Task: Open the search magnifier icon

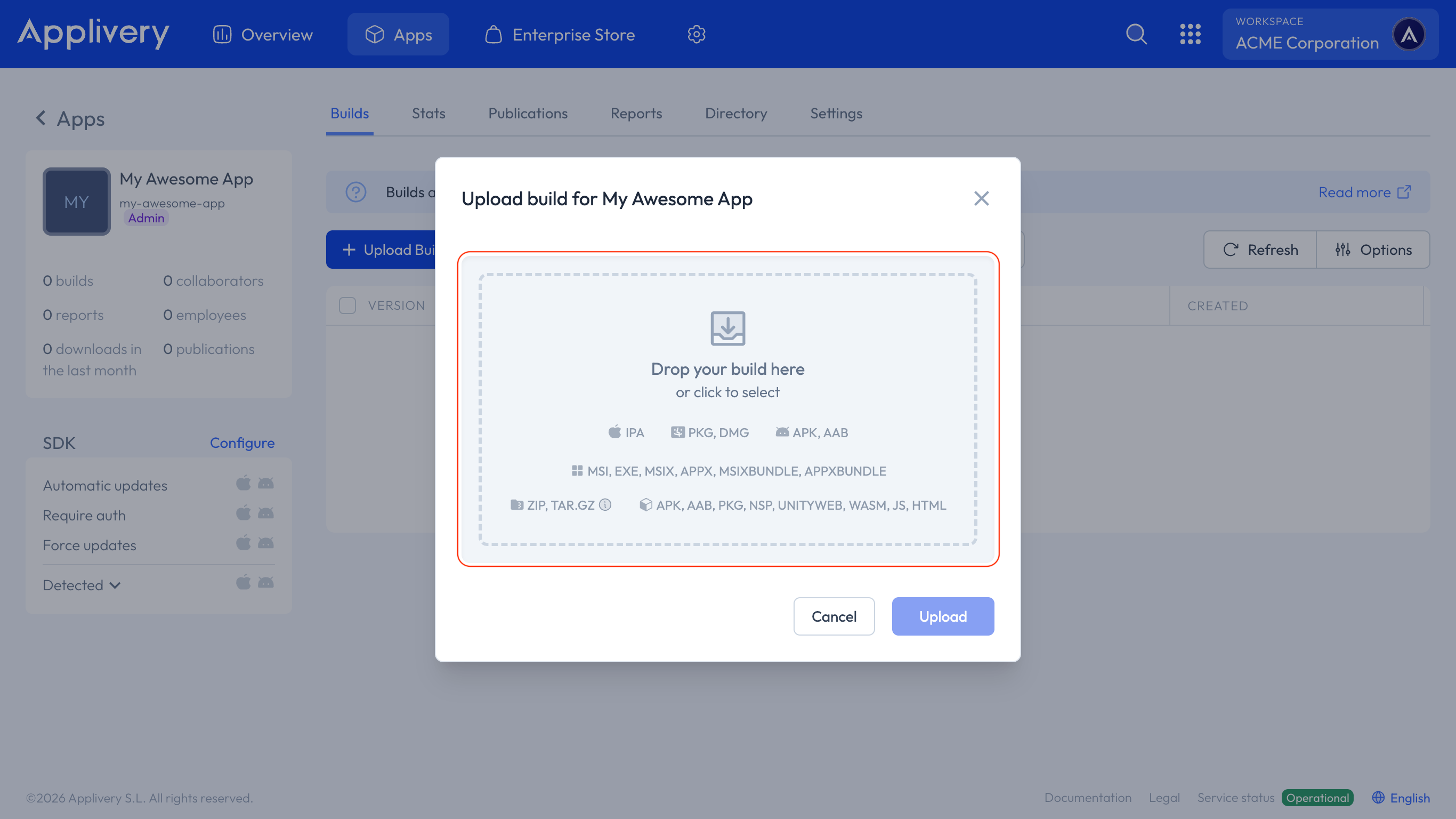Action: click(1136, 34)
